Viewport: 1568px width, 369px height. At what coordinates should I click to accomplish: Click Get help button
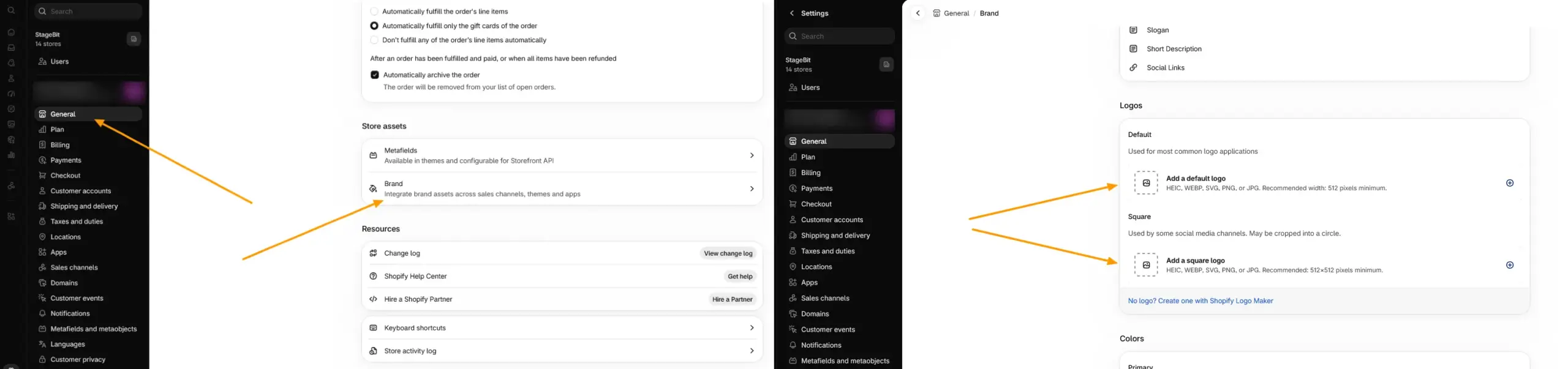(740, 277)
